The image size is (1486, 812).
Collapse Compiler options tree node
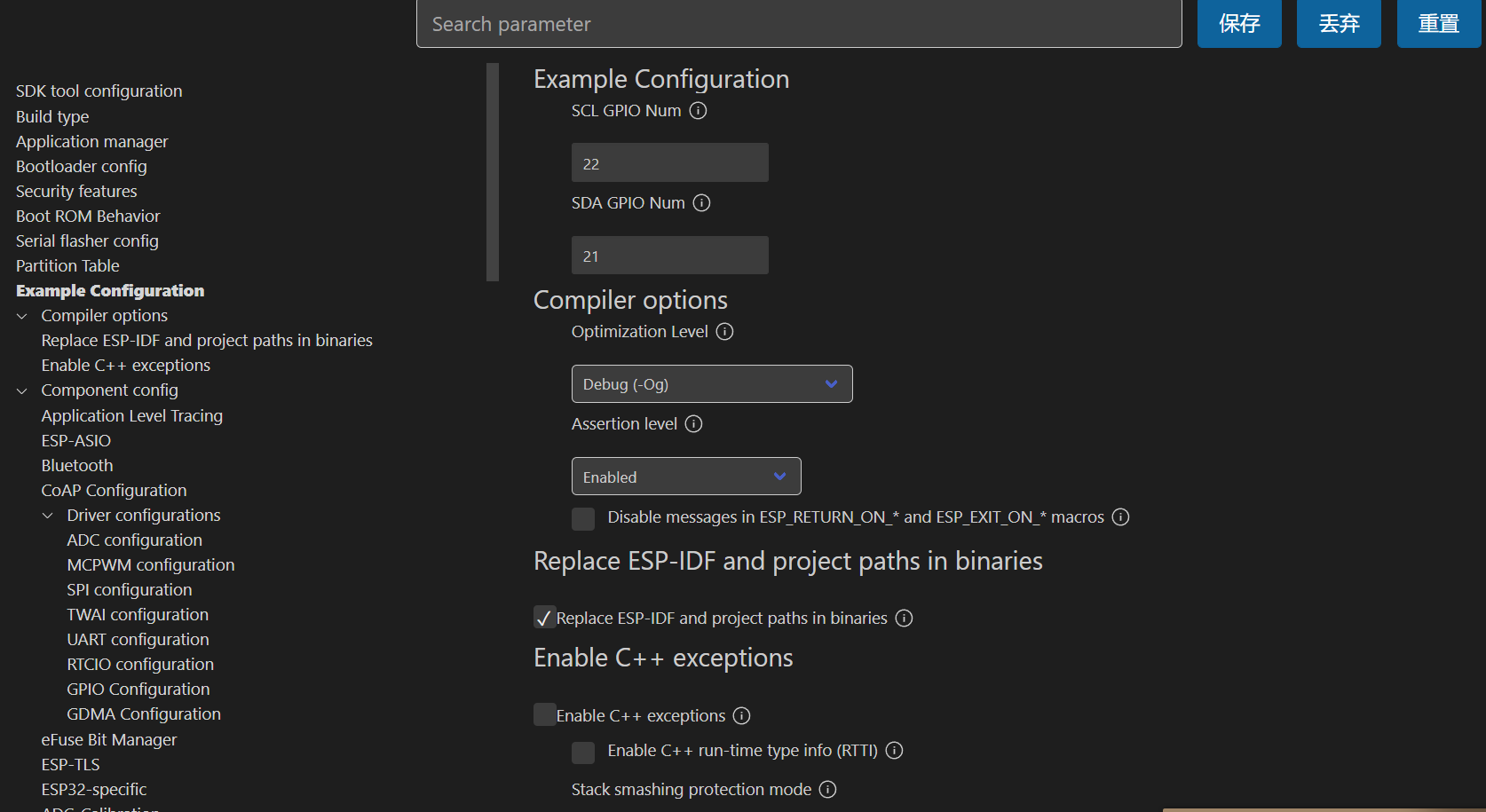tap(22, 316)
